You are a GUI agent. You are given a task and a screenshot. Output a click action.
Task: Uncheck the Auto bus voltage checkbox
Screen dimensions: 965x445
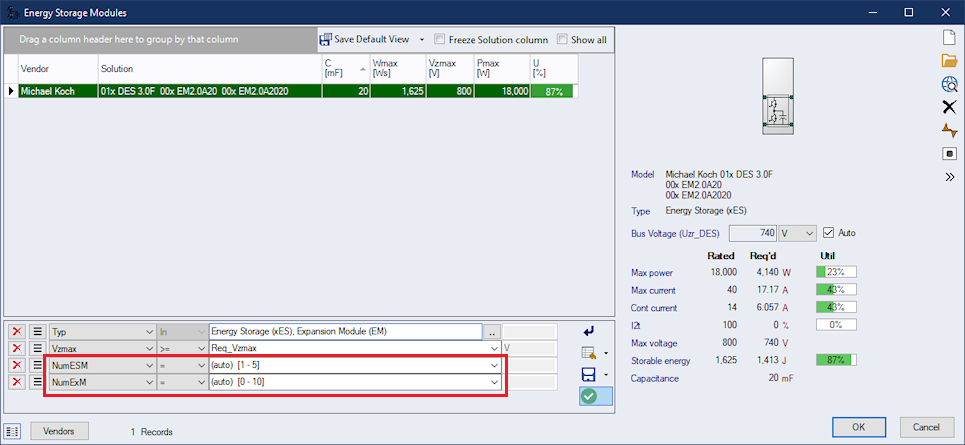pyautogui.click(x=828, y=233)
